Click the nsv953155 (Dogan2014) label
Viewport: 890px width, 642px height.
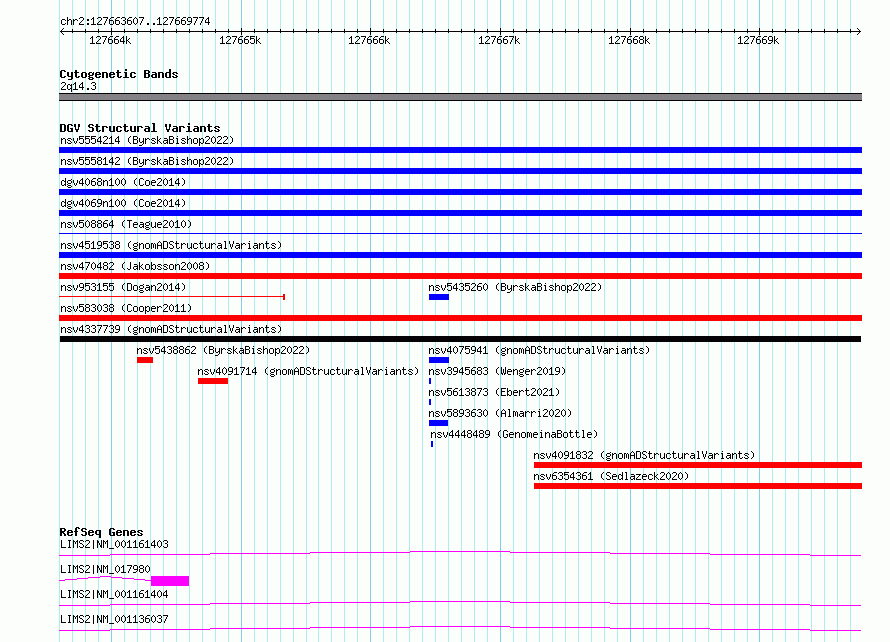click(123, 287)
